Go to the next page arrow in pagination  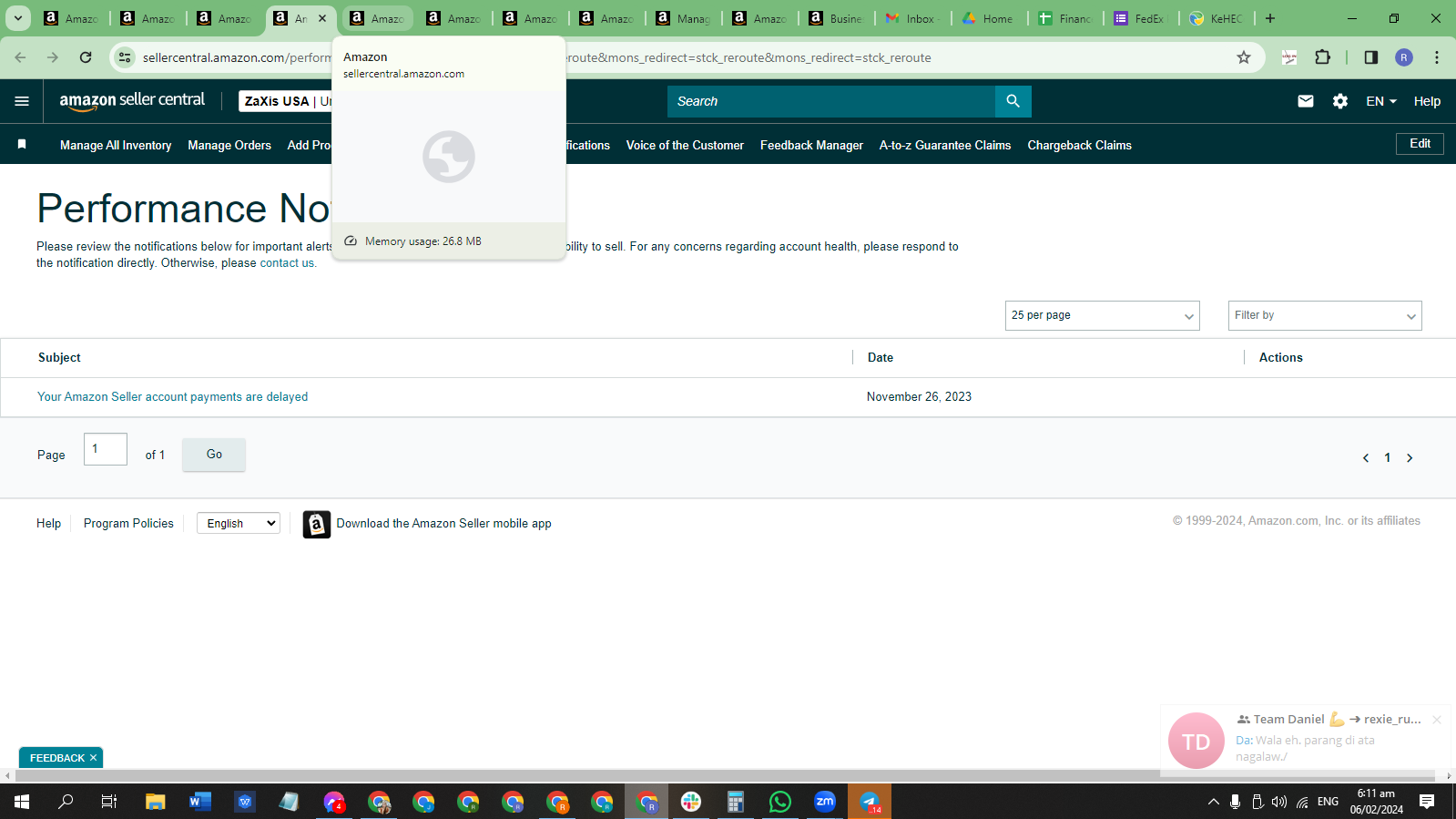[1410, 458]
